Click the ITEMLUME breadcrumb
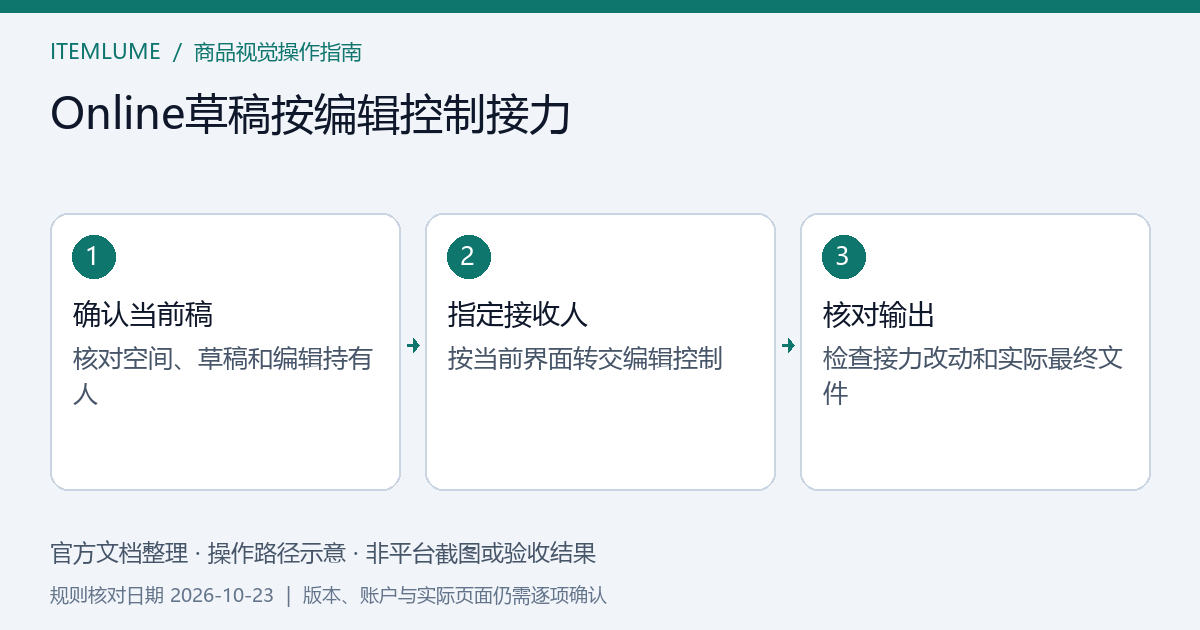 click(105, 52)
